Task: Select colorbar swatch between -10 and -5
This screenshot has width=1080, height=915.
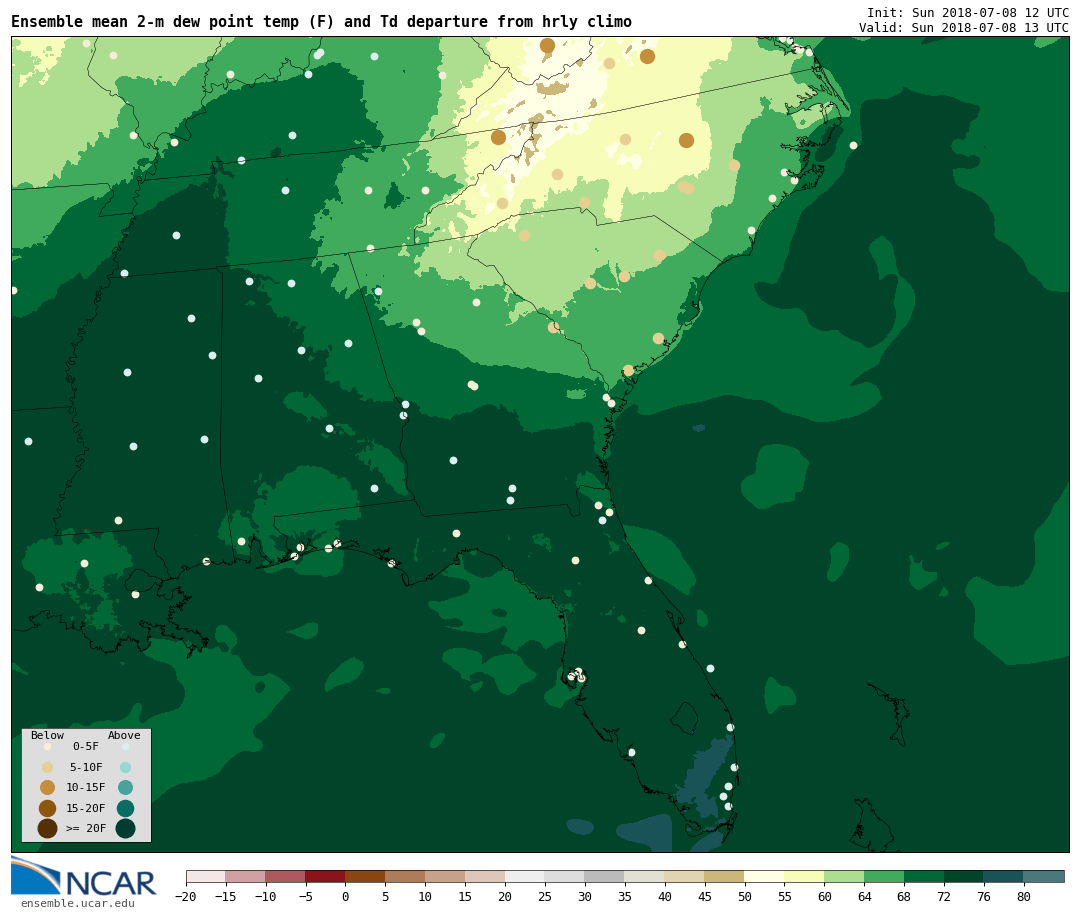Action: pyautogui.click(x=286, y=877)
